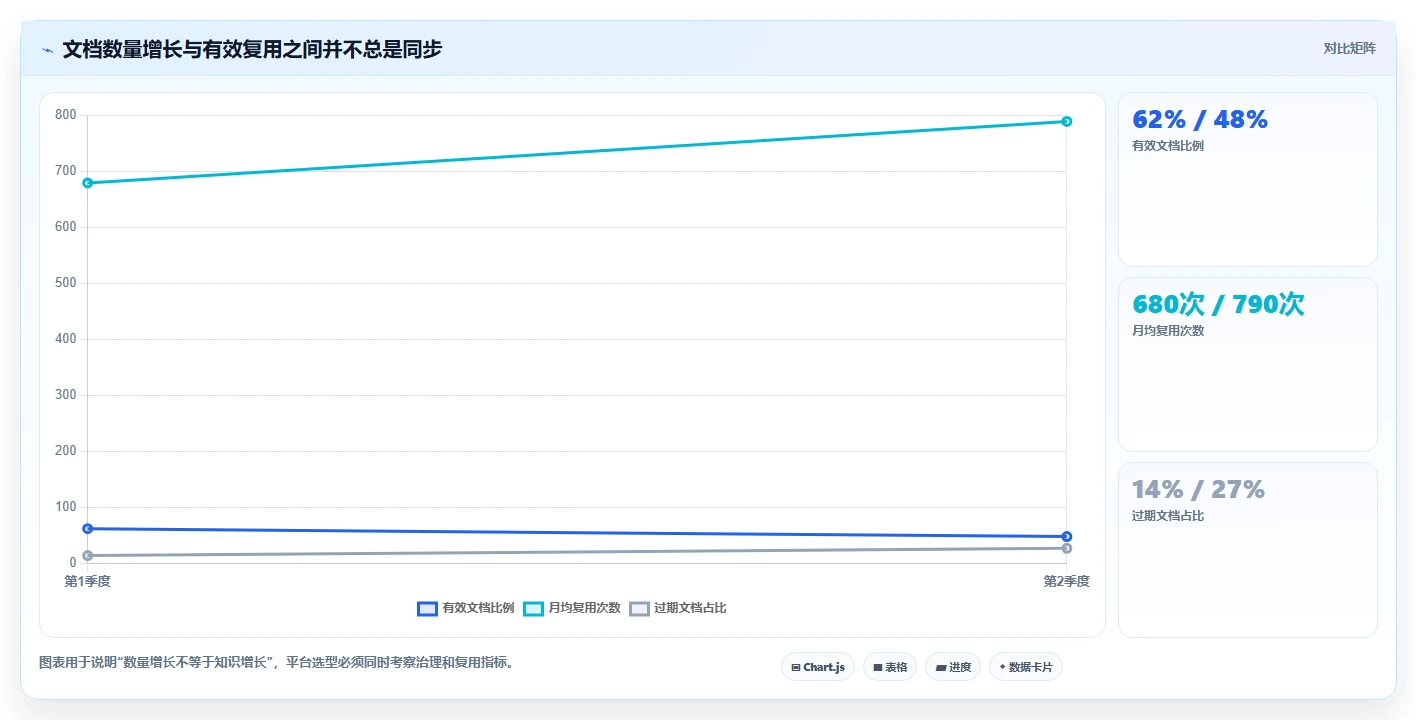
Task: Click 有效文档比例 data point at 第2季度
Action: (1067, 536)
